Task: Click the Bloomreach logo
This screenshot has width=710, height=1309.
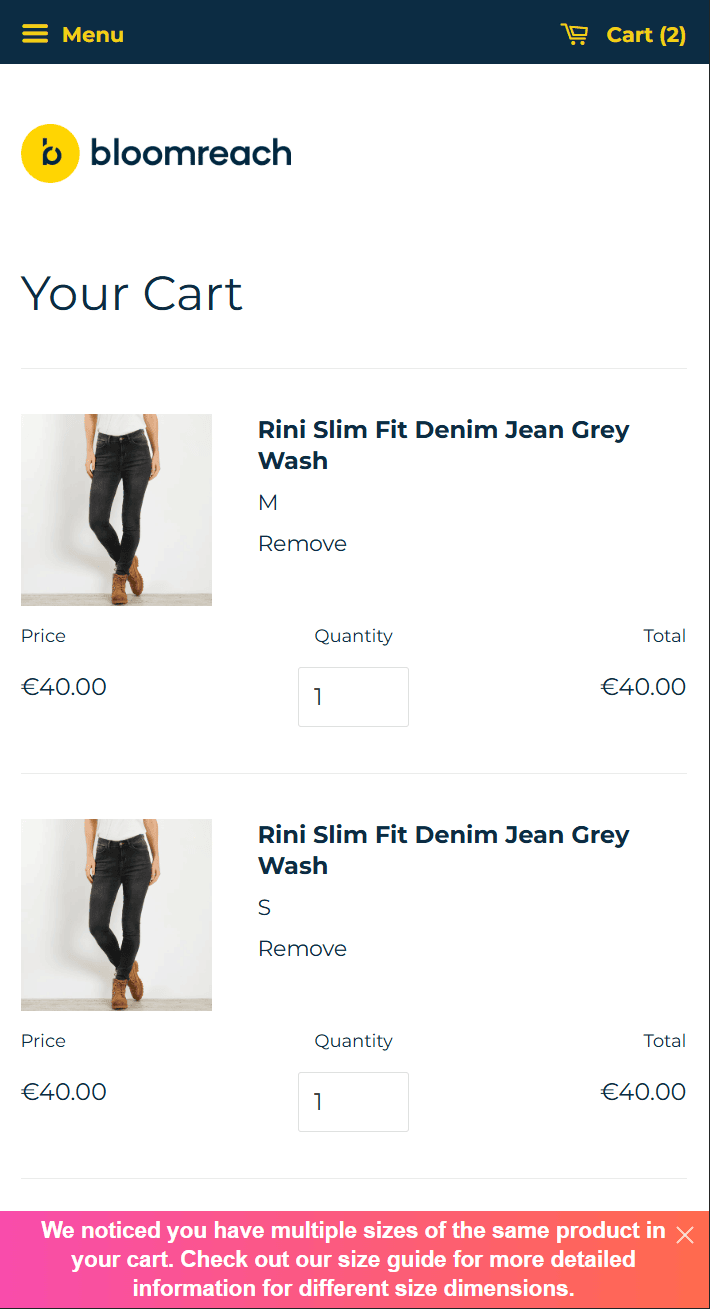Action: pos(156,153)
